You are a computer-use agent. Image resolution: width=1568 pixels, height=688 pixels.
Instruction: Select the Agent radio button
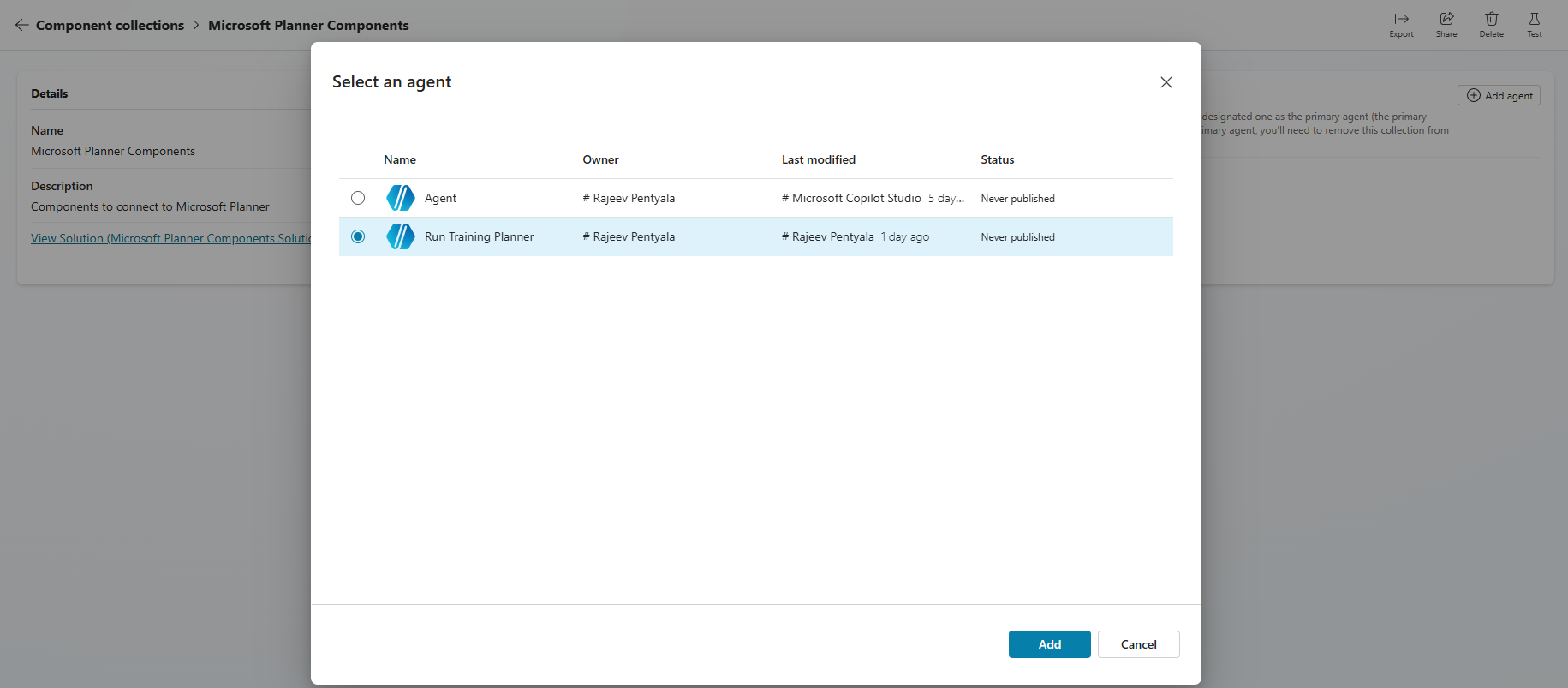point(358,198)
